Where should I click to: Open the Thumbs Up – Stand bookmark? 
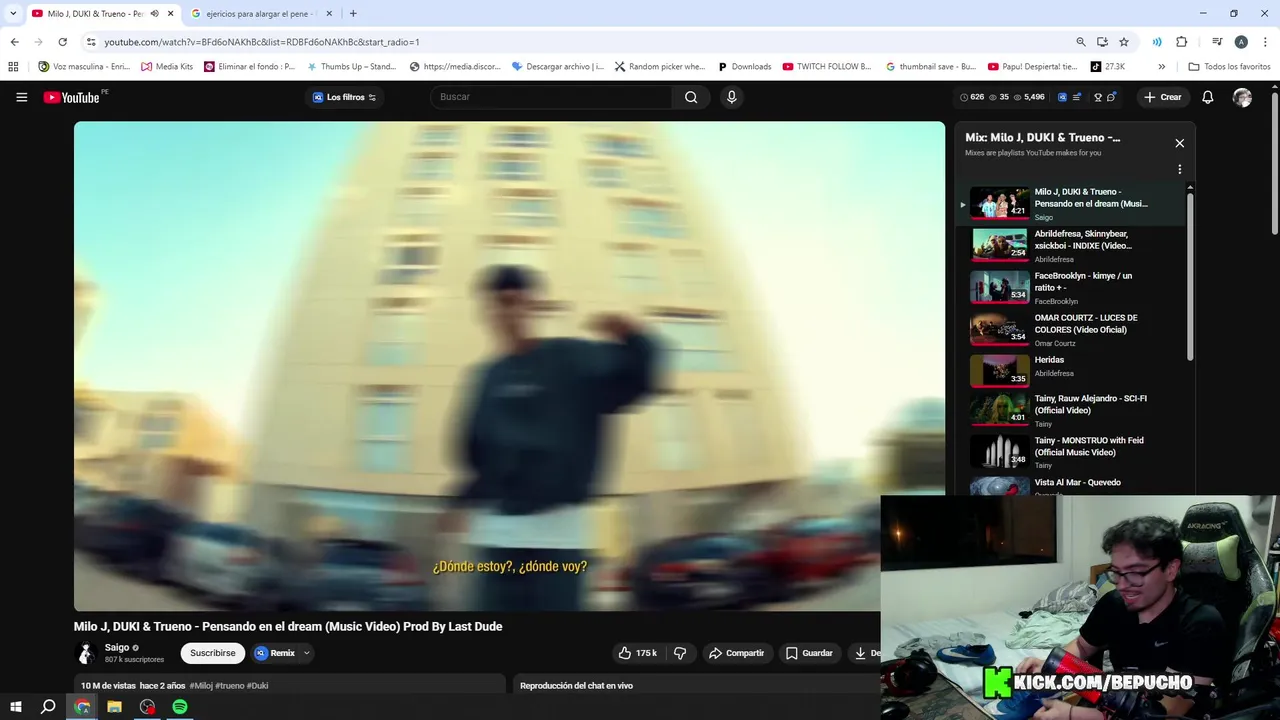click(x=352, y=67)
